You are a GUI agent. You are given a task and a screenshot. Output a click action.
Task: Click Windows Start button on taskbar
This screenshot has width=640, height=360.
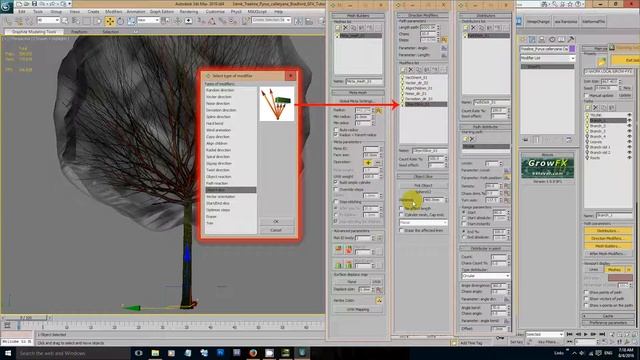click(x=8, y=353)
